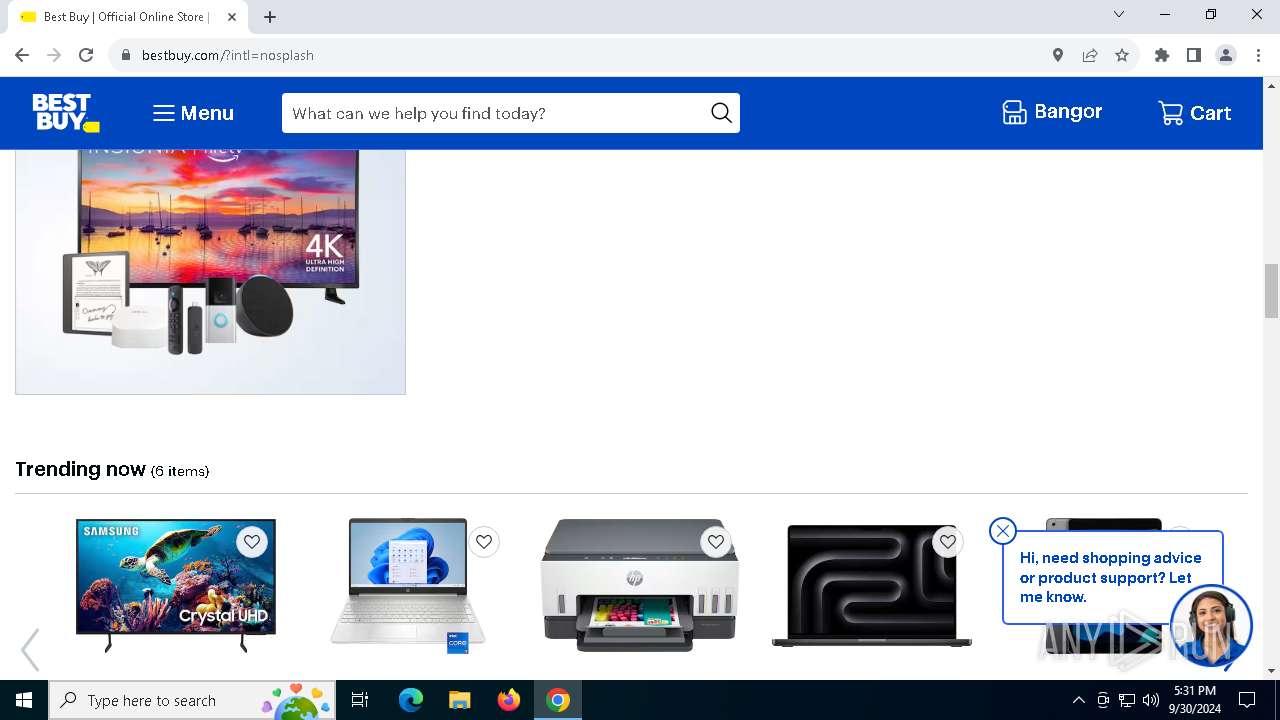Close the Best Buy tab
1280x720 pixels.
click(x=232, y=17)
